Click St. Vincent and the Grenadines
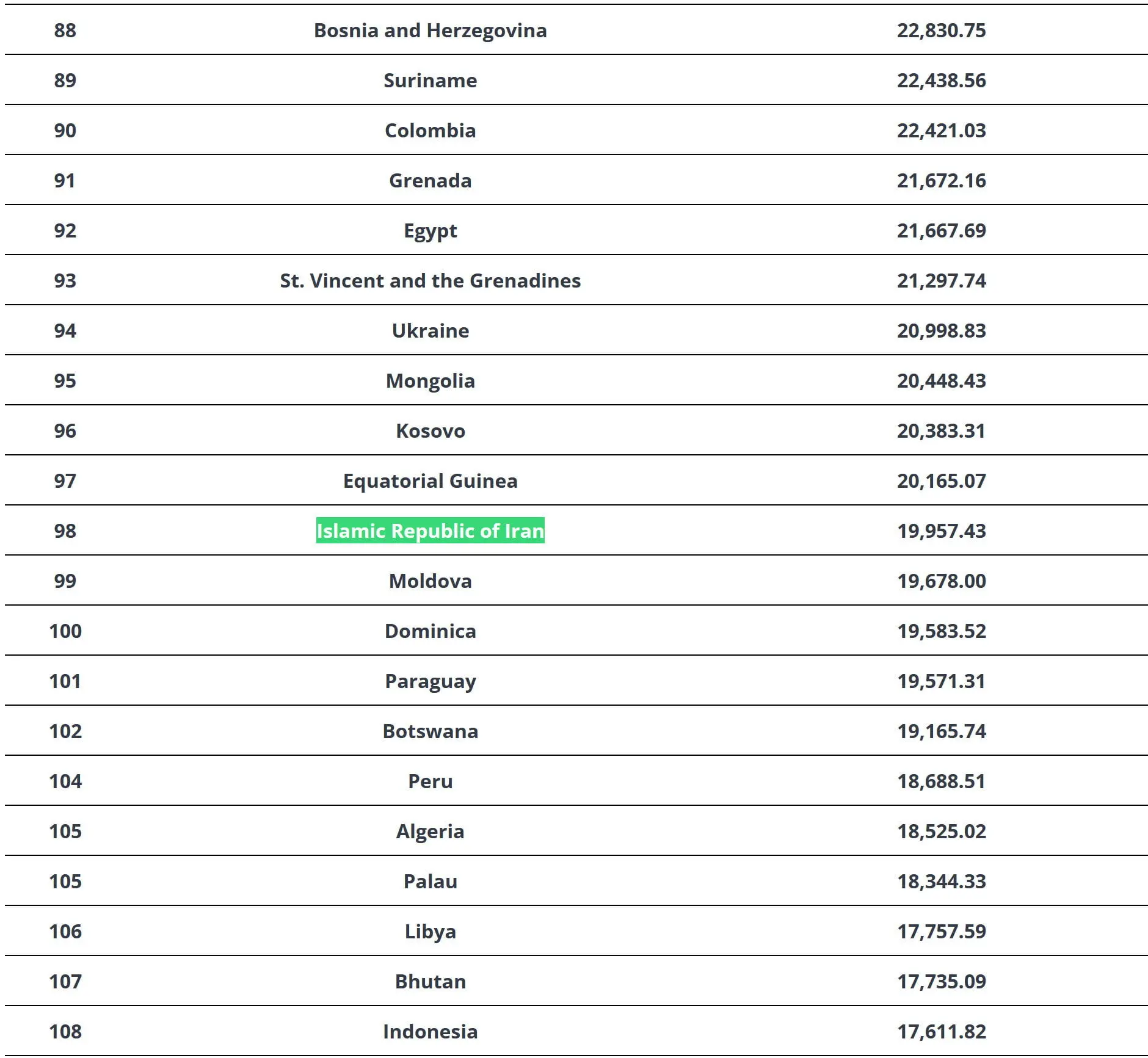The image size is (1148, 1058). pyautogui.click(x=430, y=281)
